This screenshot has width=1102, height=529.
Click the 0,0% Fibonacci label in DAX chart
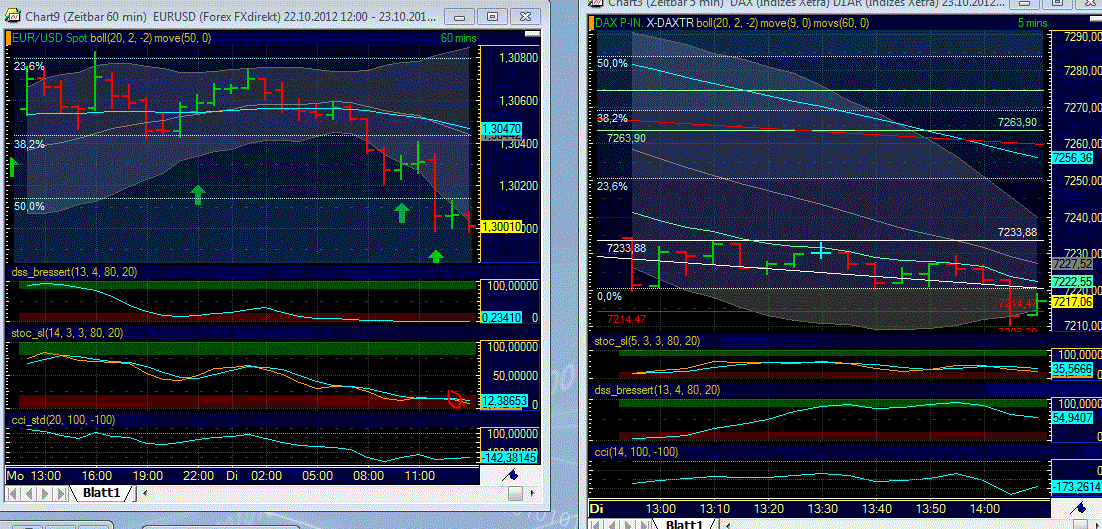point(610,296)
